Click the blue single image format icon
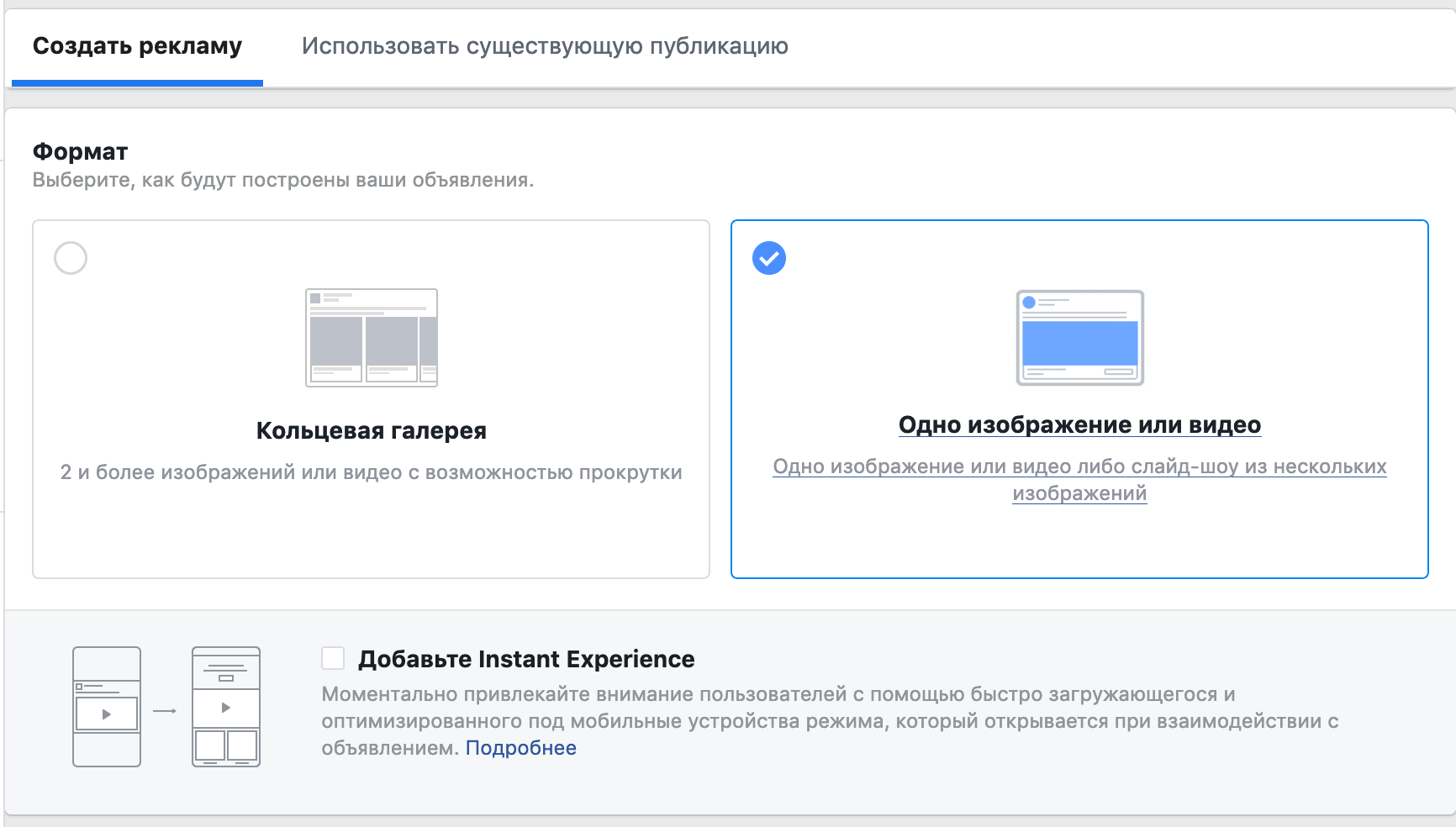Screen dimensions: 1456x827 [1079, 338]
